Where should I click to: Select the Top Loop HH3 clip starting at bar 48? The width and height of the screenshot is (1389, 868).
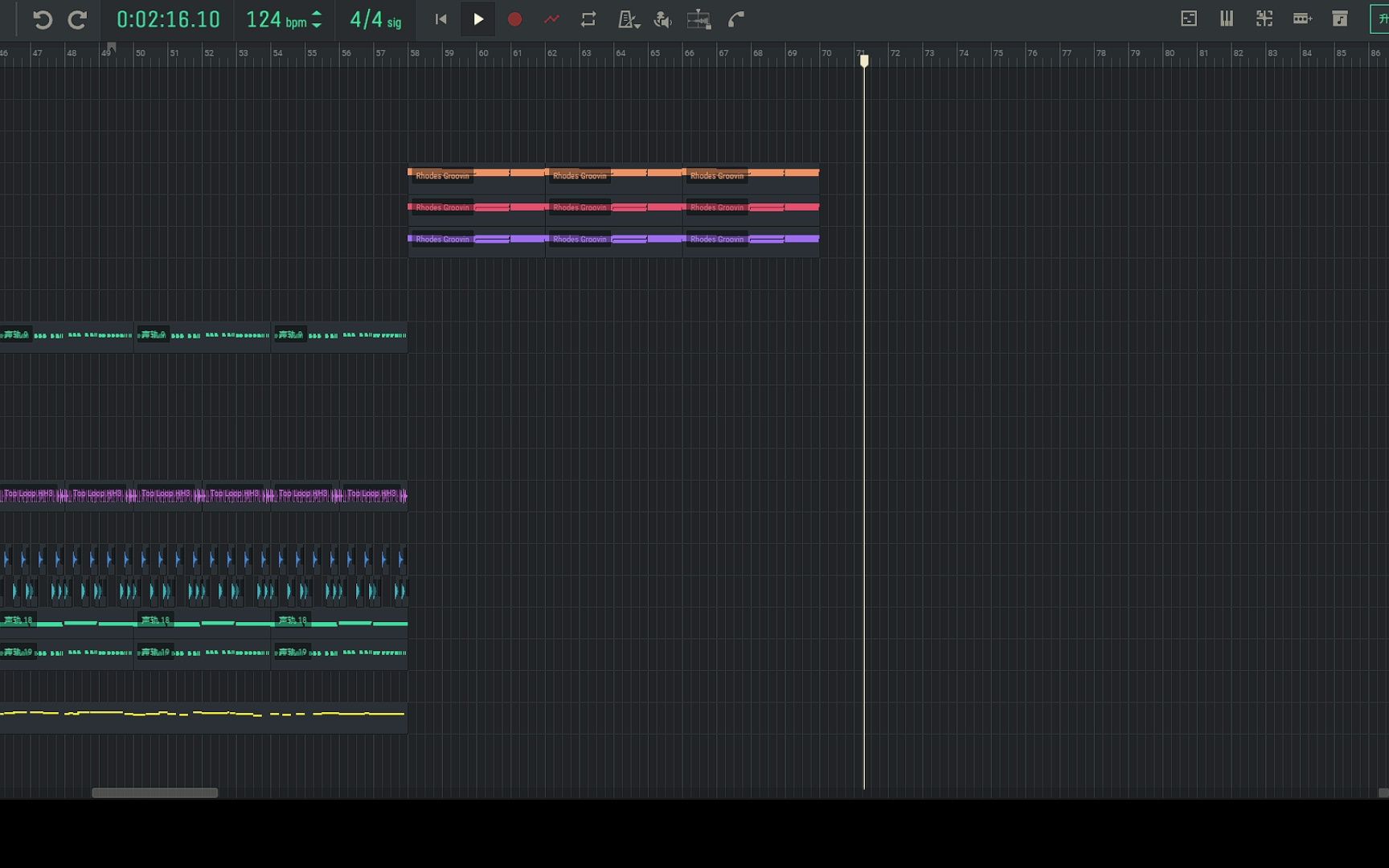[x=100, y=497]
